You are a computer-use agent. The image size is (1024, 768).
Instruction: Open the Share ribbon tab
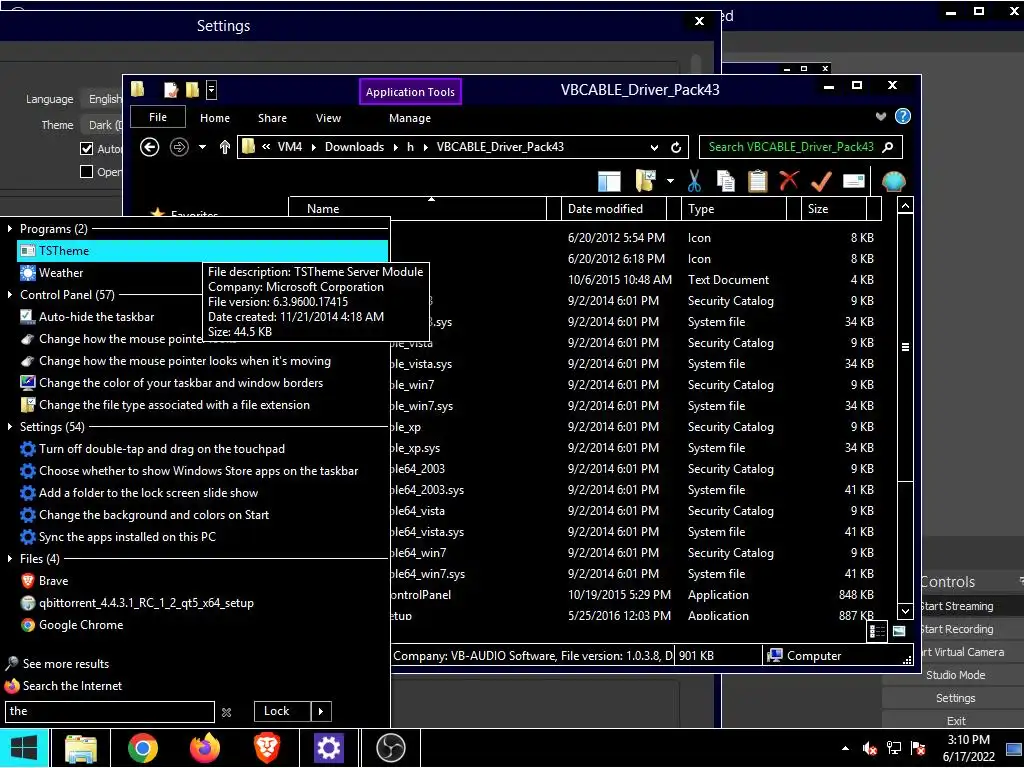point(272,118)
